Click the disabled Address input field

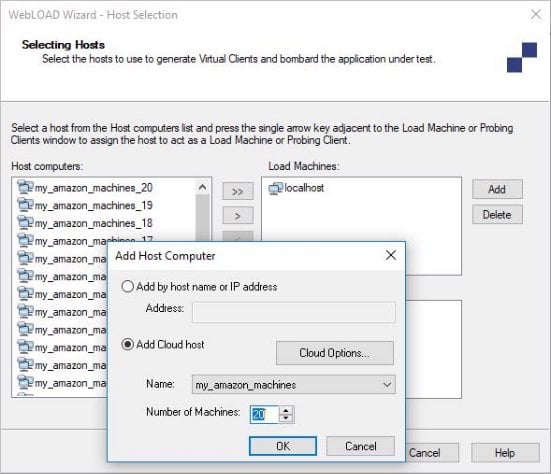click(x=293, y=312)
